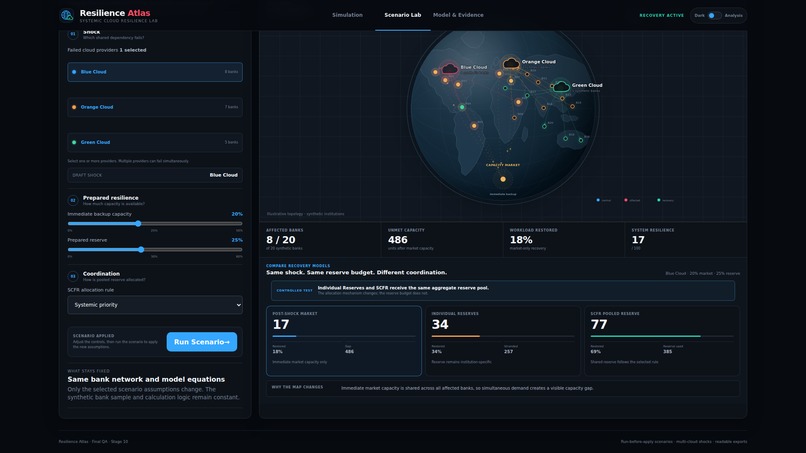Click the 25% prepared reserve value

[236, 240]
